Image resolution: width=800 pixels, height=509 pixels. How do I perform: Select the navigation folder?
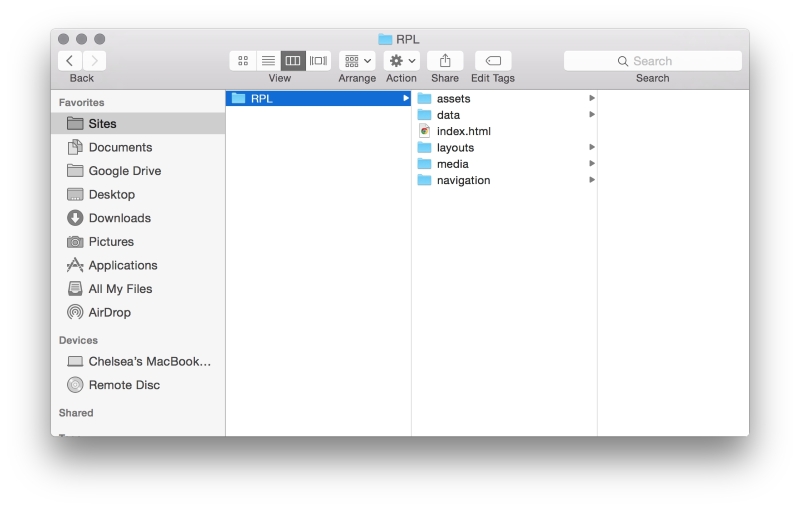(504, 180)
